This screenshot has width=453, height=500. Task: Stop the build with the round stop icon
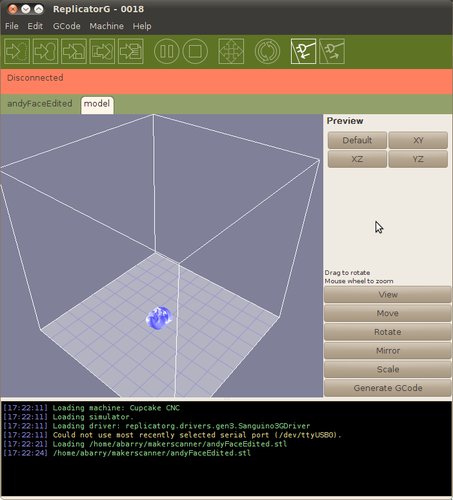(195, 51)
